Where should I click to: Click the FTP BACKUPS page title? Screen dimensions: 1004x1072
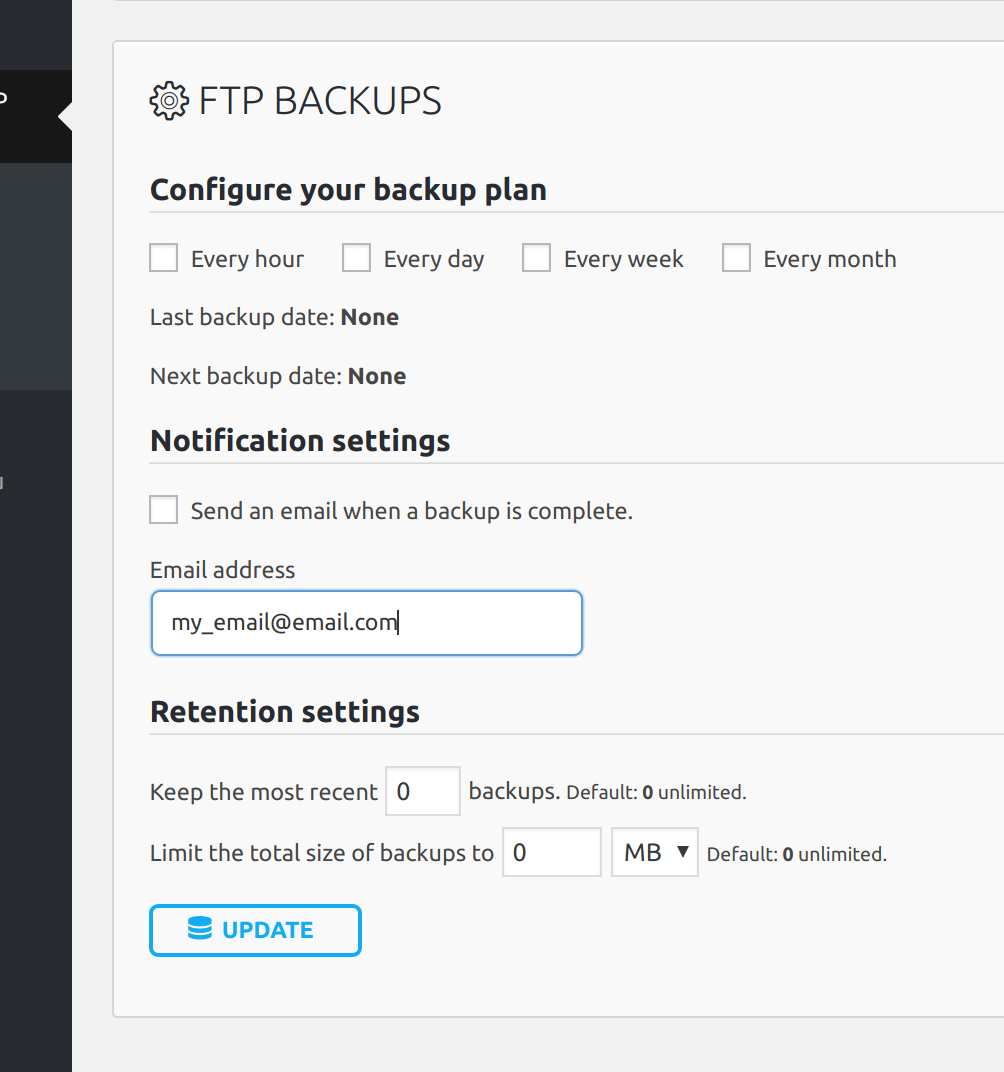320,101
